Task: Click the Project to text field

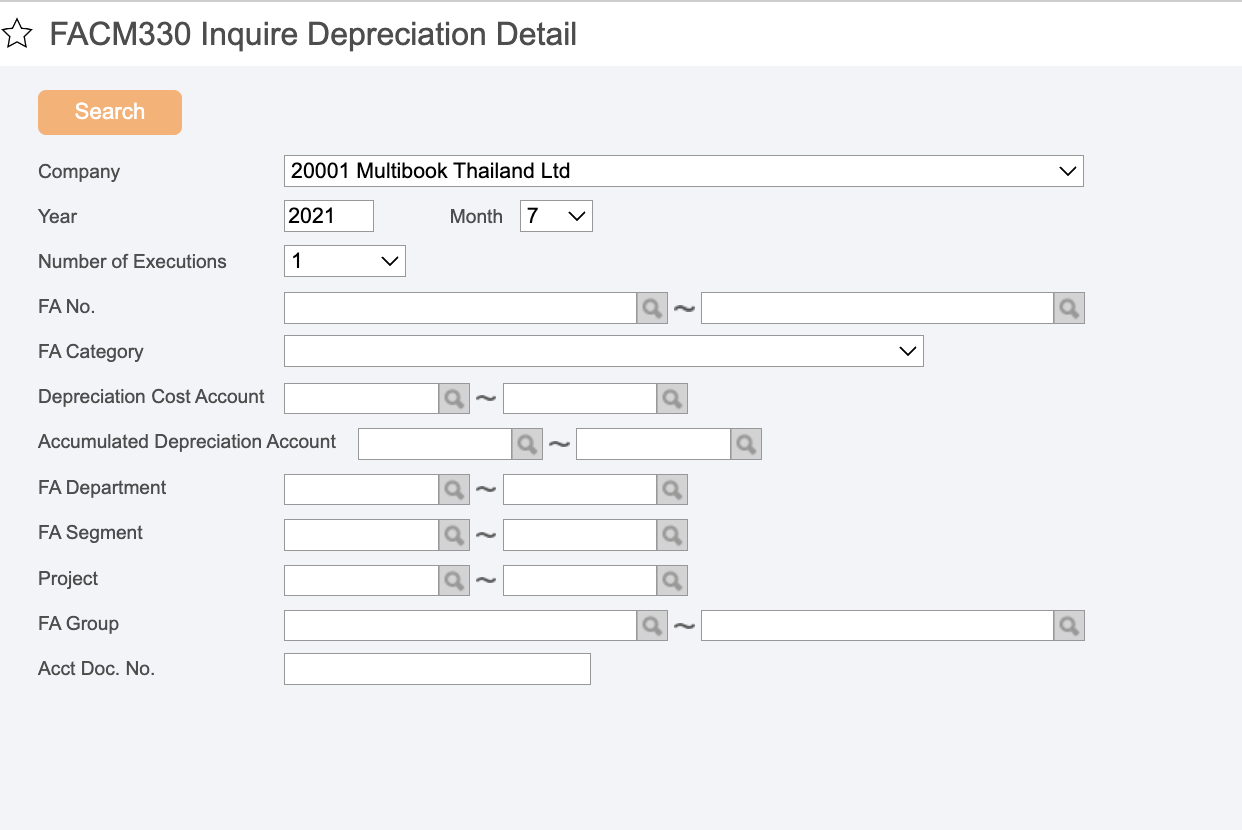Action: click(579, 580)
